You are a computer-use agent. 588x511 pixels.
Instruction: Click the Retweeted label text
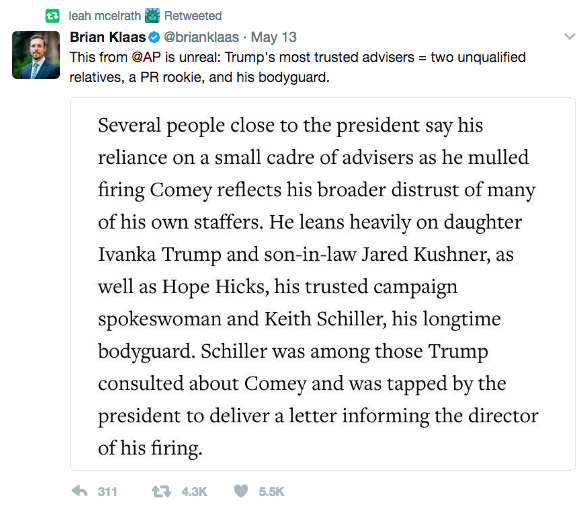click(193, 16)
